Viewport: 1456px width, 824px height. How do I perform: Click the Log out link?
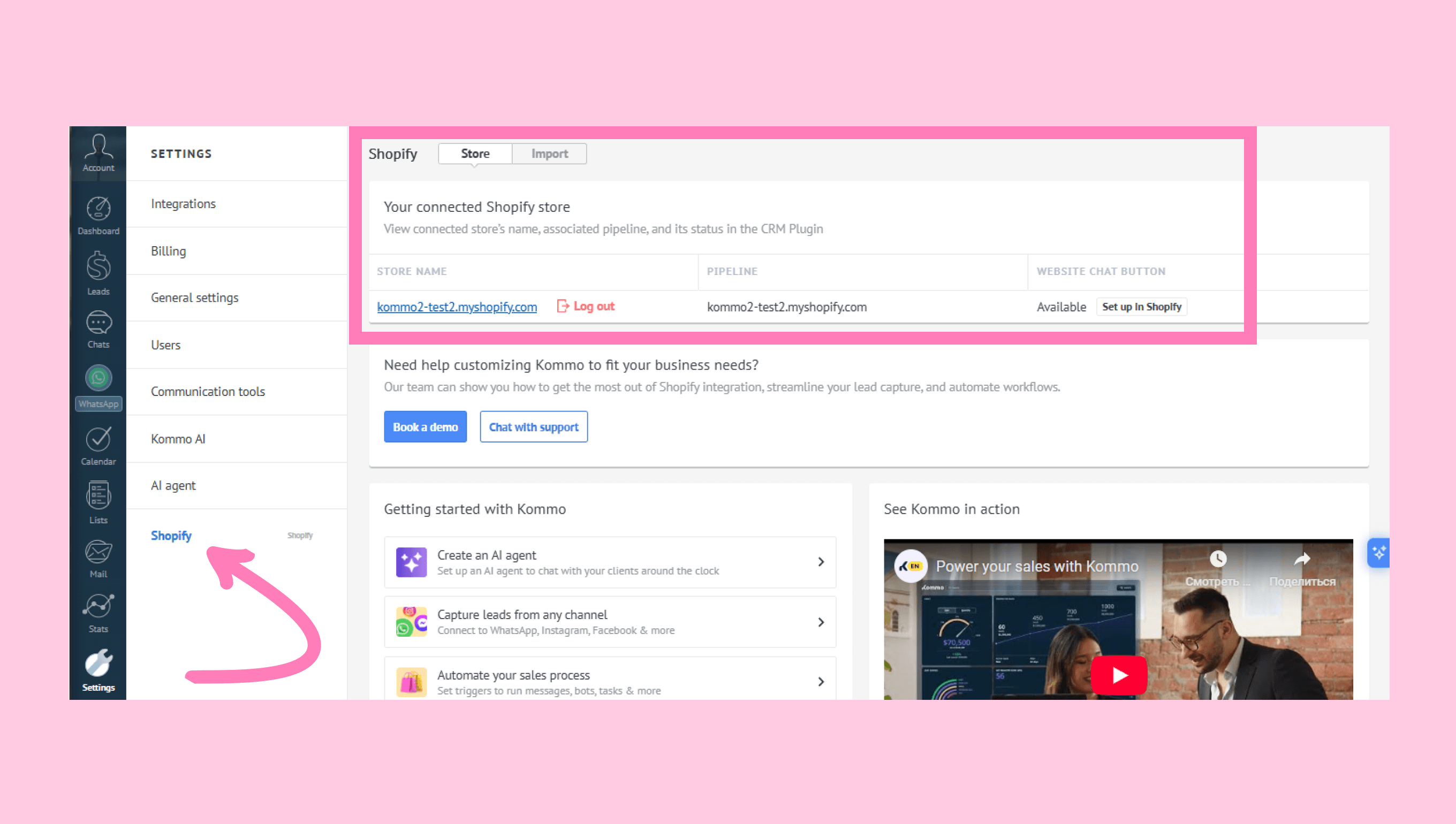[594, 306]
